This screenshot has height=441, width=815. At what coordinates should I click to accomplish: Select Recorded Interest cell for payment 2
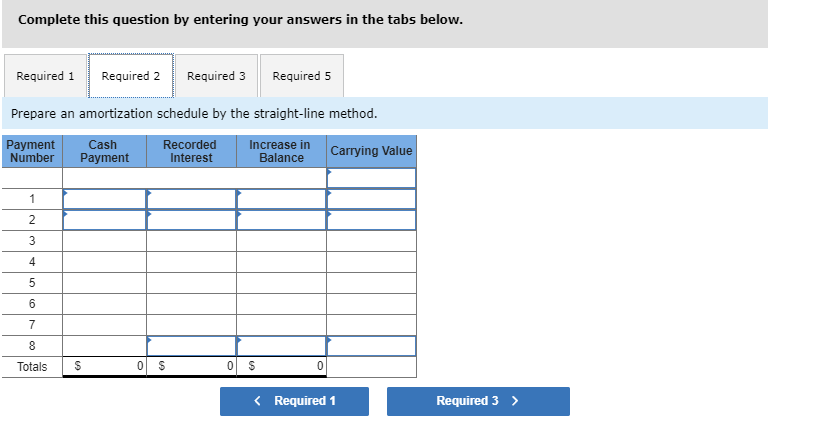(x=191, y=220)
